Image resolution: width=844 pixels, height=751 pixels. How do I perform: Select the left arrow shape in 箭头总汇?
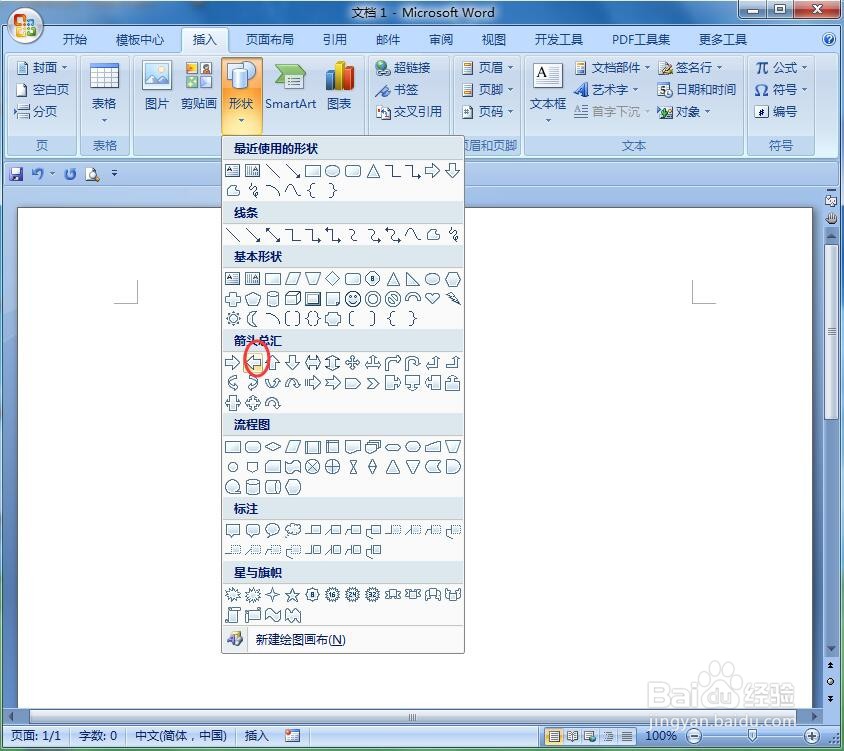coord(253,362)
